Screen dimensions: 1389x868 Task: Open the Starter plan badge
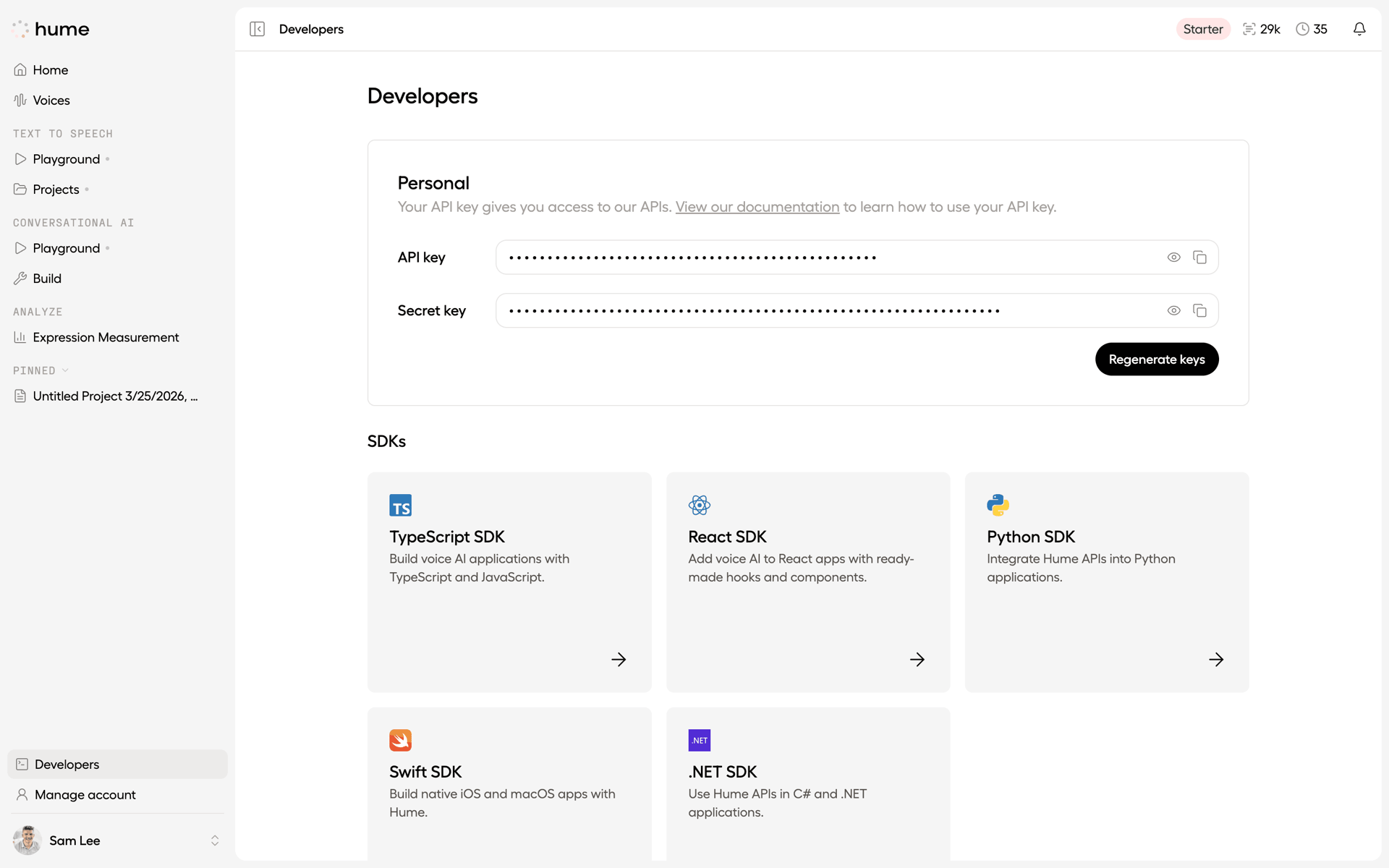pyautogui.click(x=1203, y=29)
